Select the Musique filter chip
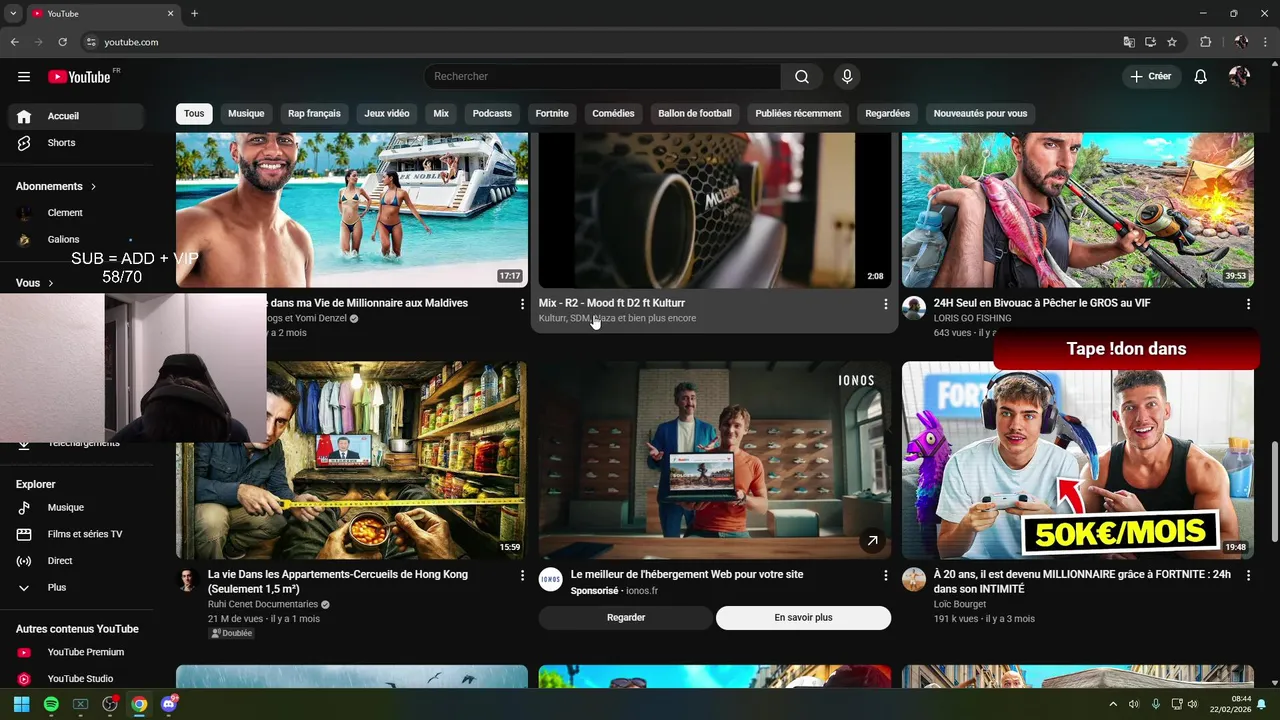The image size is (1280, 720). [x=246, y=114]
